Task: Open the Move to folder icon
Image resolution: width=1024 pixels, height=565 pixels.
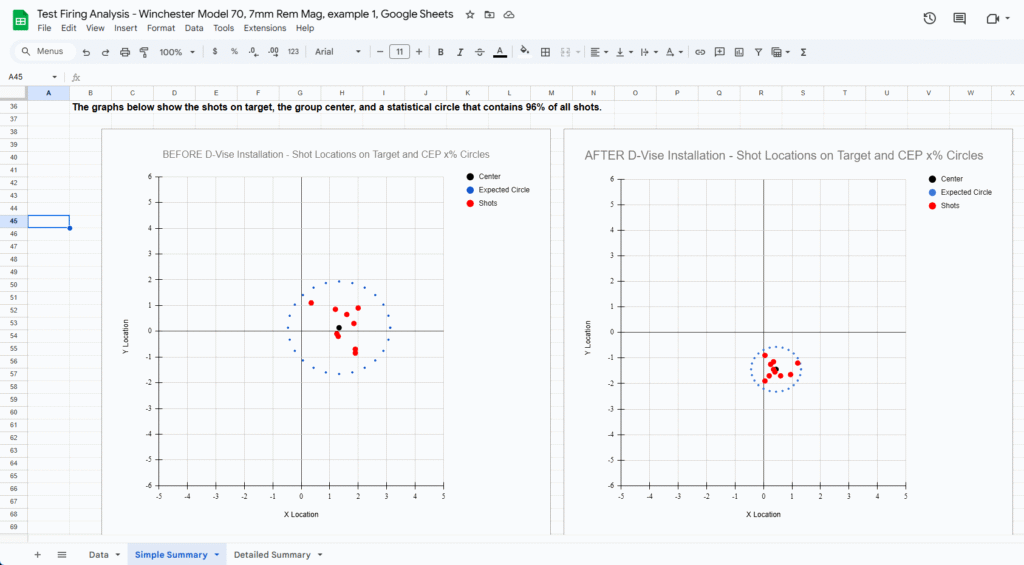Action: [489, 14]
